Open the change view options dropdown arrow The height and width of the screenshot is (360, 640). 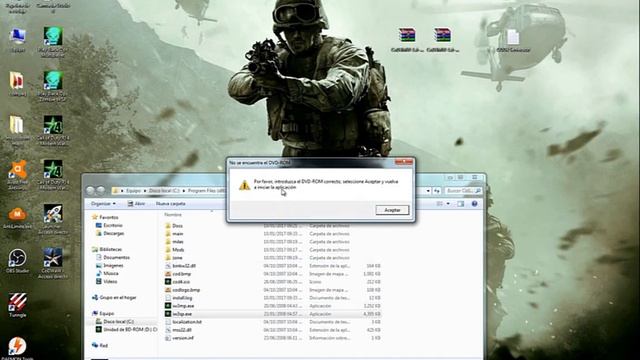click(448, 204)
